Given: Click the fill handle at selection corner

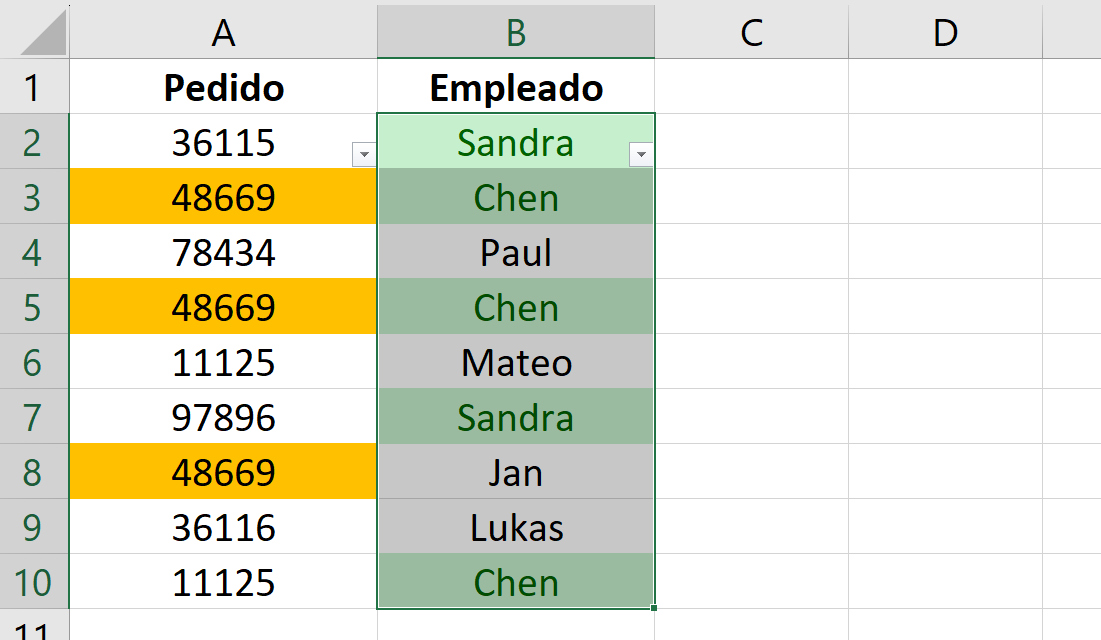Looking at the screenshot, I should tap(654, 608).
